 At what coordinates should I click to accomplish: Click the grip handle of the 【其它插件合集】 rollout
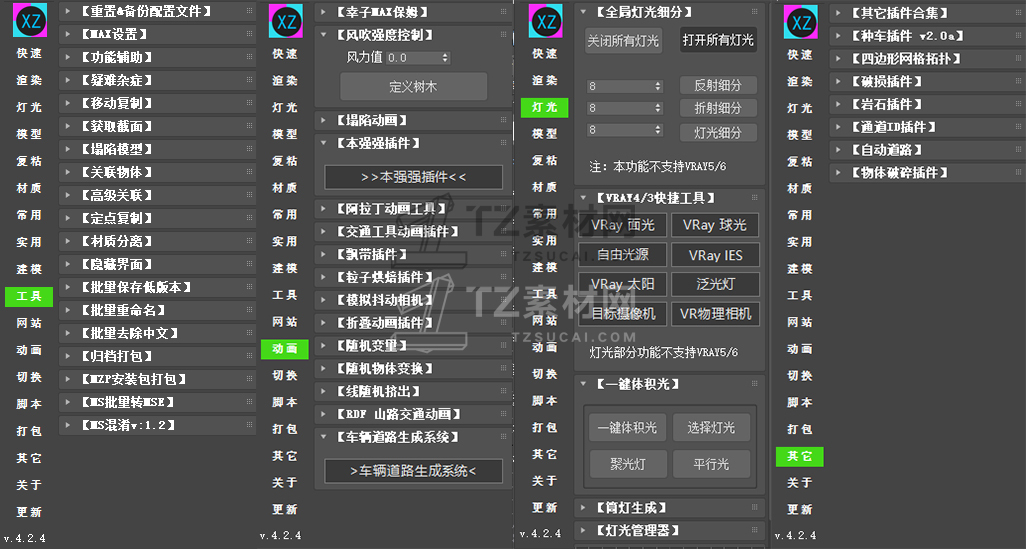pyautogui.click(x=1019, y=12)
